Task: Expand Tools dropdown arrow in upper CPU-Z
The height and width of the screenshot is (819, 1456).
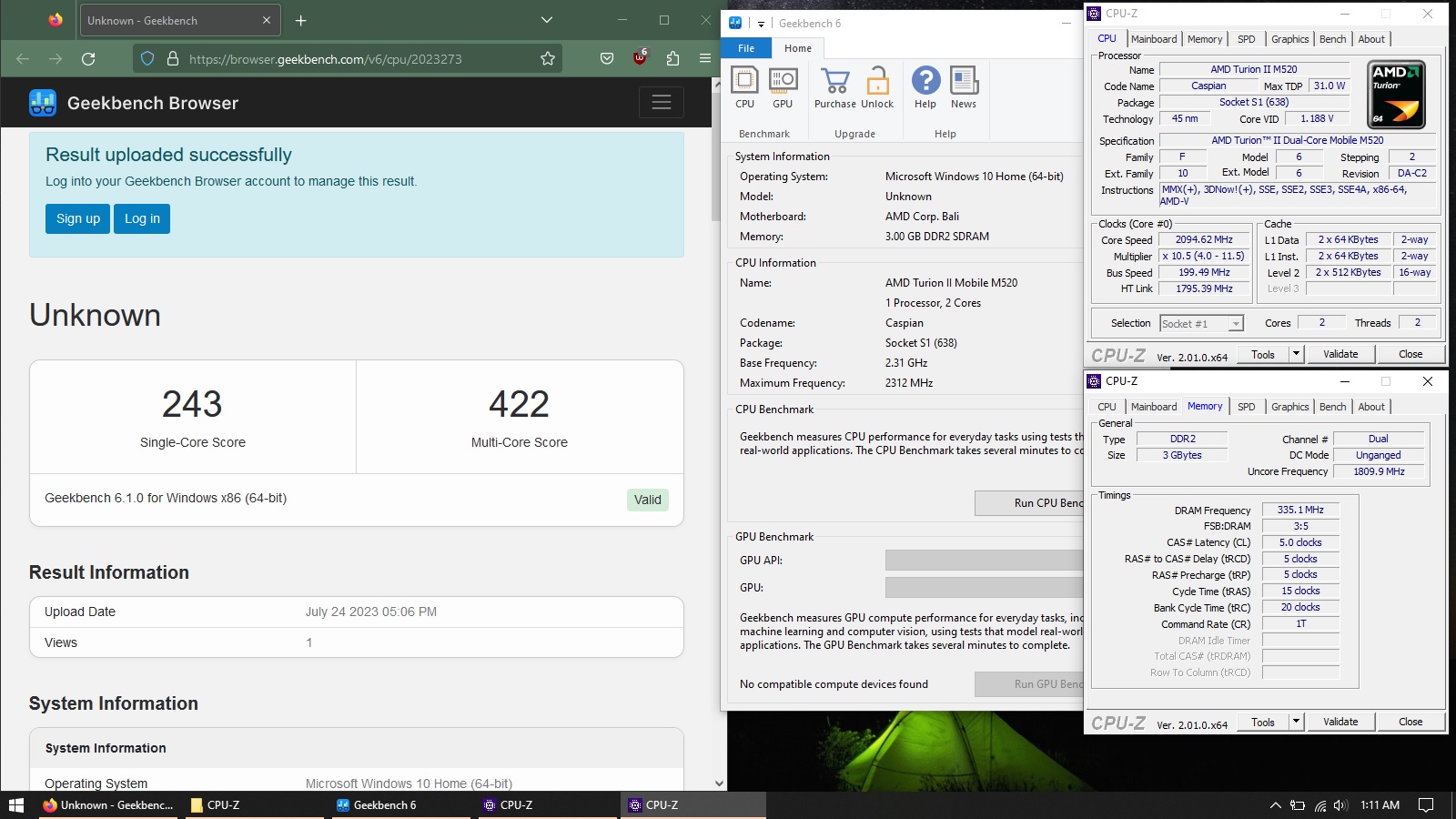Action: [1297, 354]
